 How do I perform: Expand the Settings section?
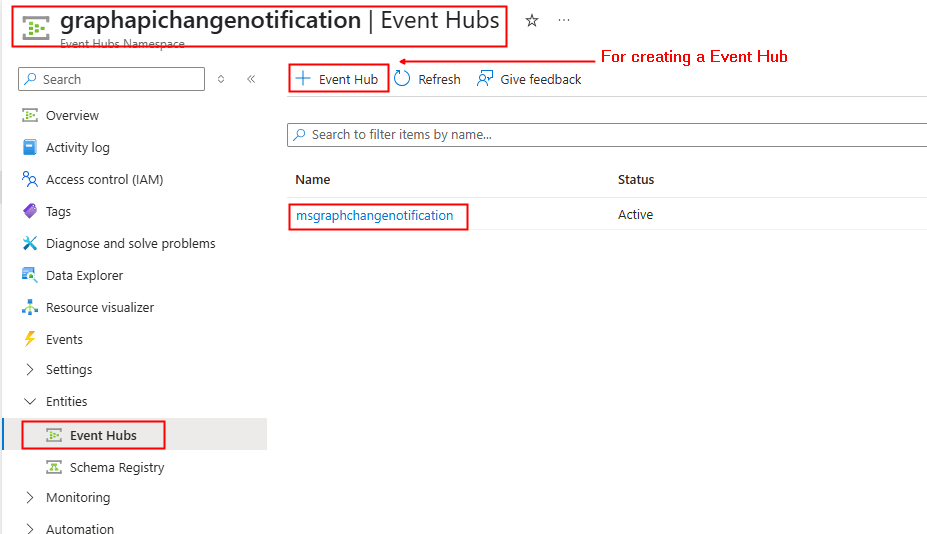click(30, 370)
